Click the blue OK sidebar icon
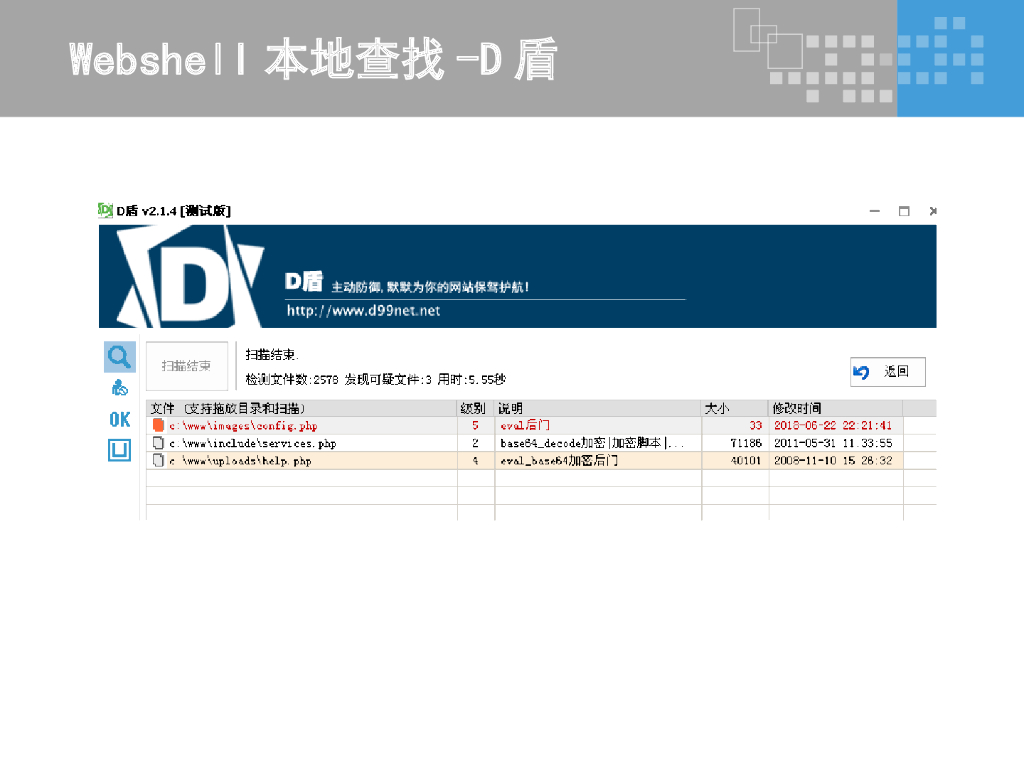The width and height of the screenshot is (1024, 768). pyautogui.click(x=120, y=419)
